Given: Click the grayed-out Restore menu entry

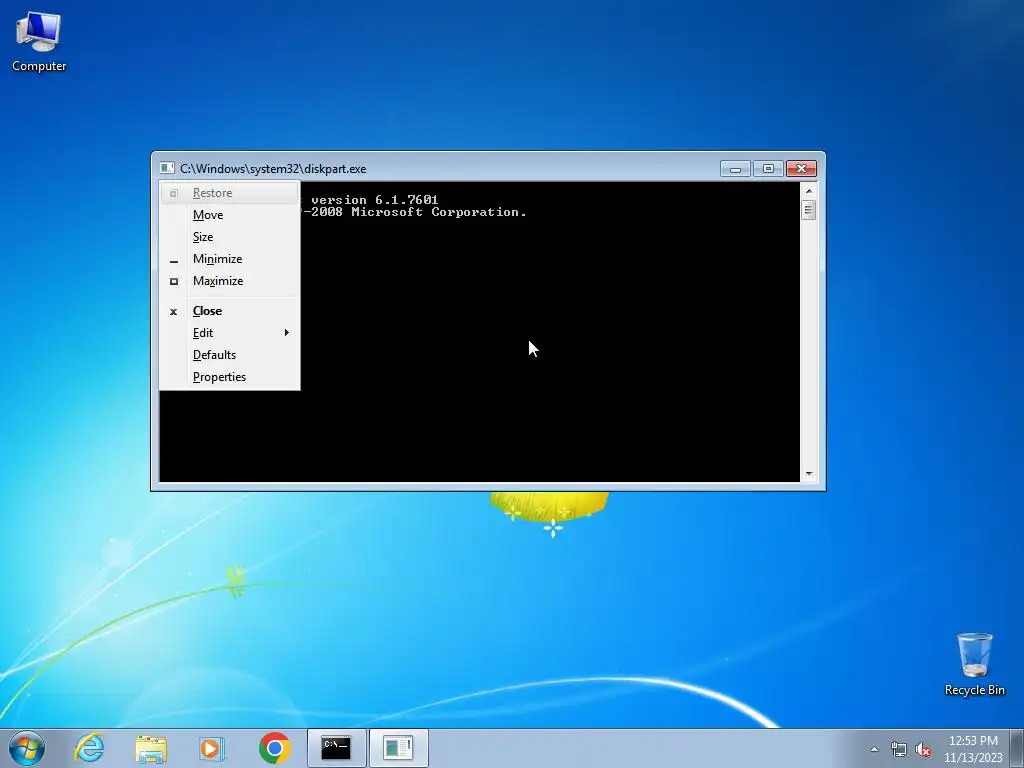Looking at the screenshot, I should (230, 193).
